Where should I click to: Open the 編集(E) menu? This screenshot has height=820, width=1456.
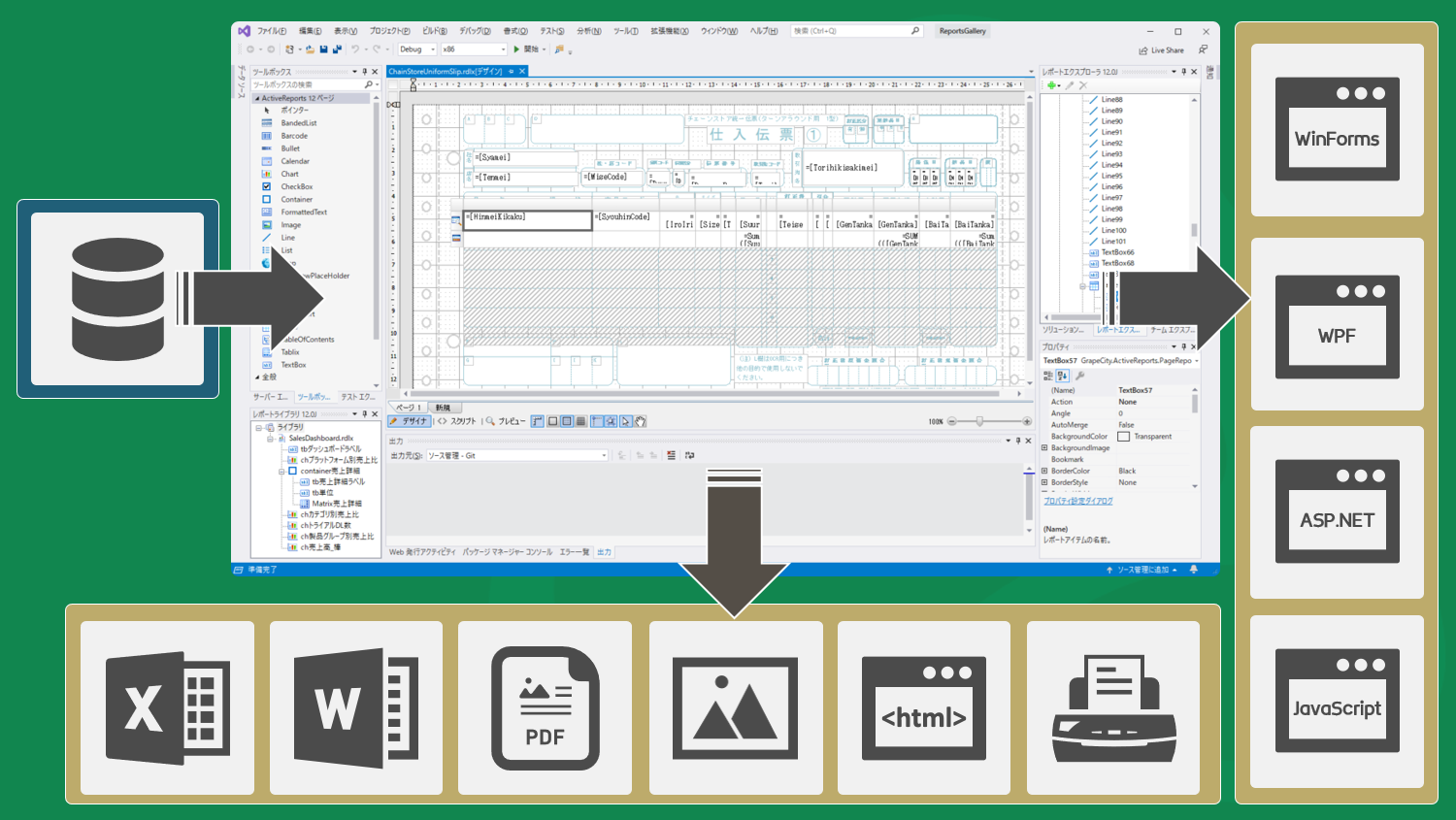coord(310,31)
